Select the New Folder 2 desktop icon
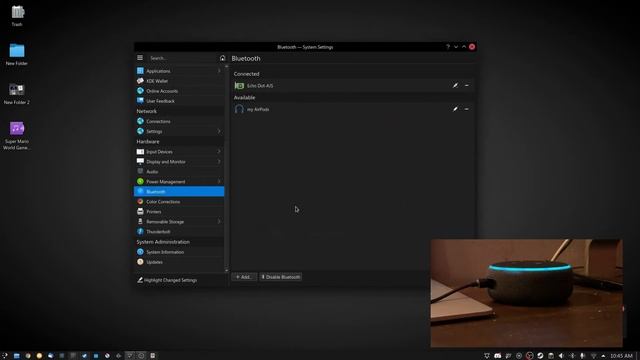Screen dimensions: 640x360 click(17, 93)
